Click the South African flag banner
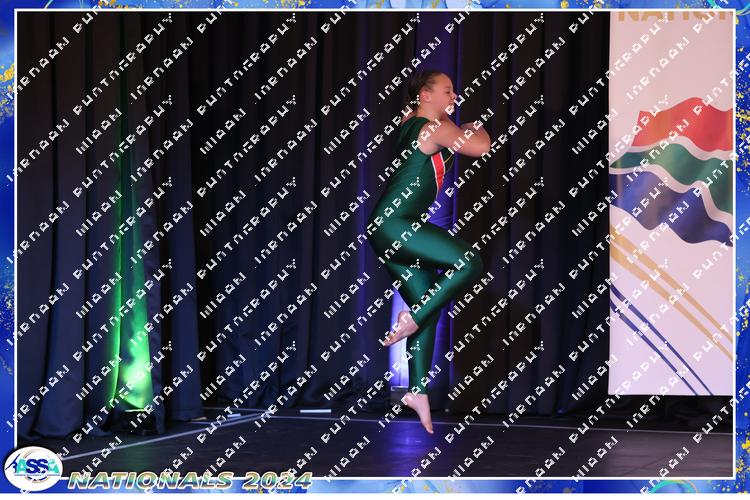Viewport: 750px width, 500px height. [671, 203]
